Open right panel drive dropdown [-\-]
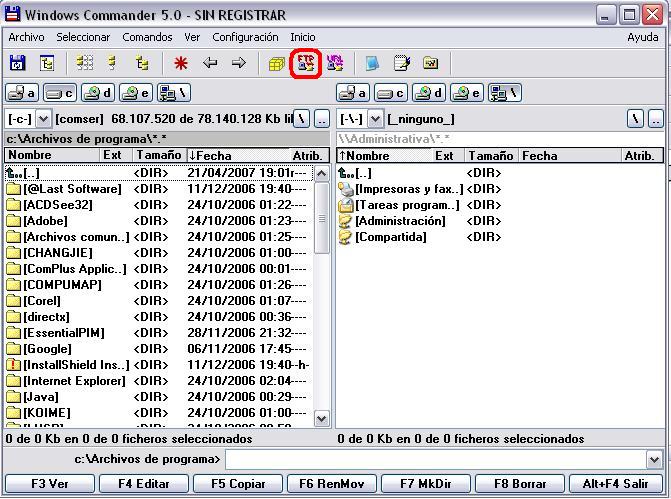Screen dimensions: 671x499 [375, 119]
